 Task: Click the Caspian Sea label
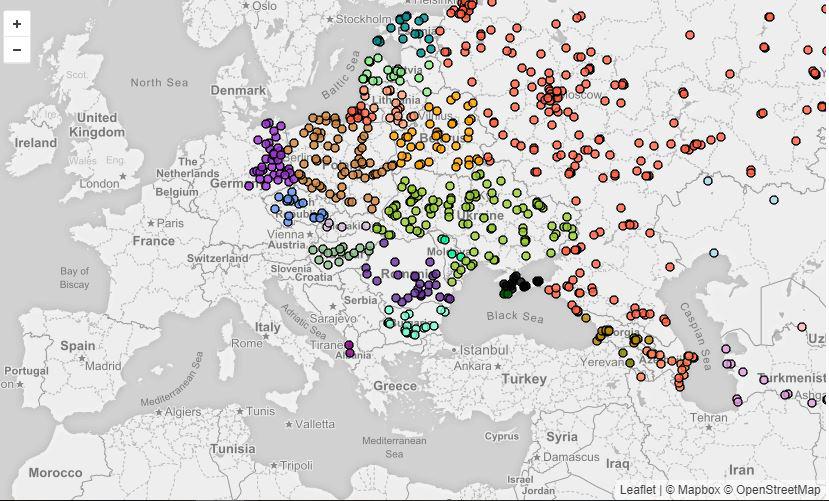697,336
